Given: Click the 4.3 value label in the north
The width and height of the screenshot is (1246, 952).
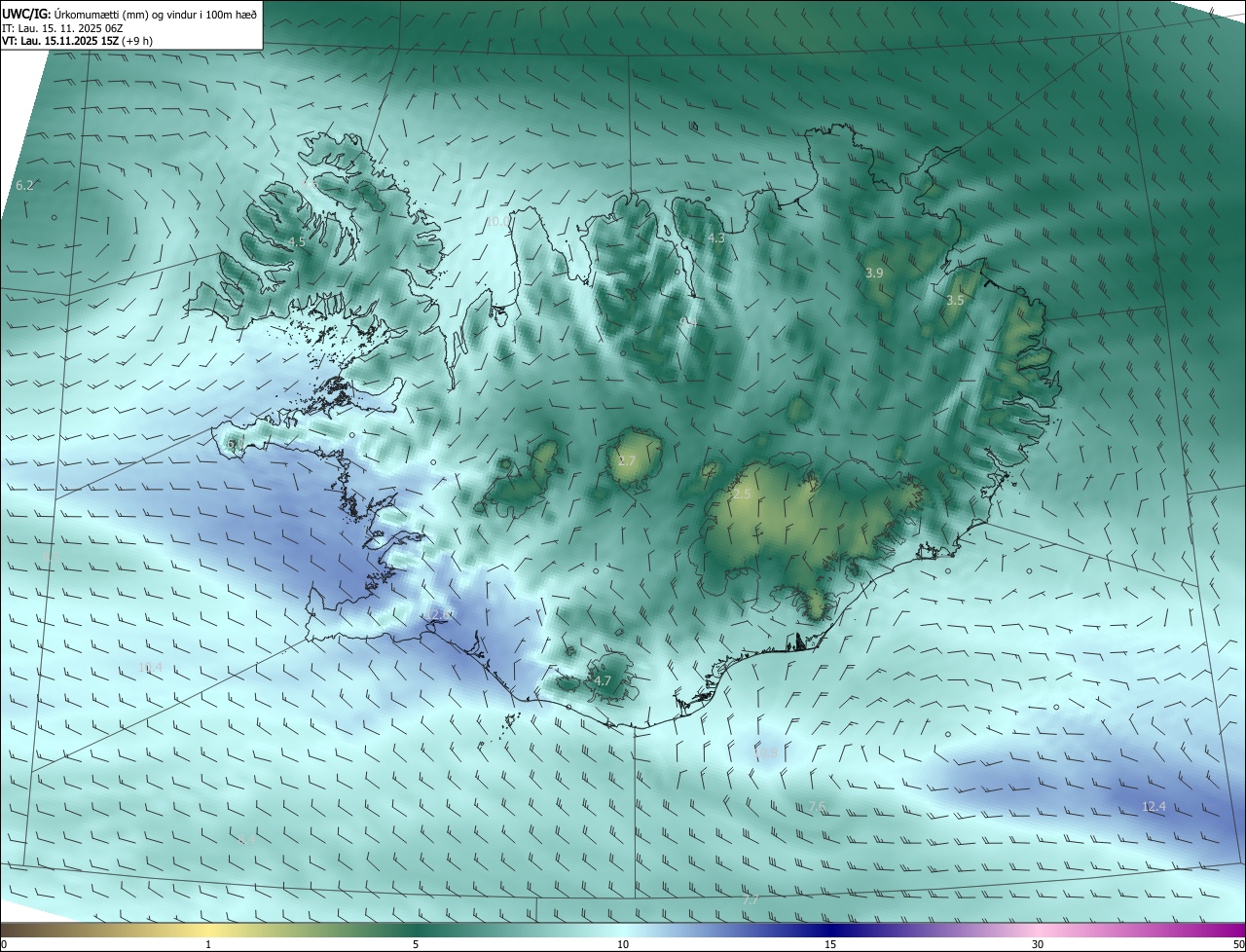Looking at the screenshot, I should click(x=715, y=238).
